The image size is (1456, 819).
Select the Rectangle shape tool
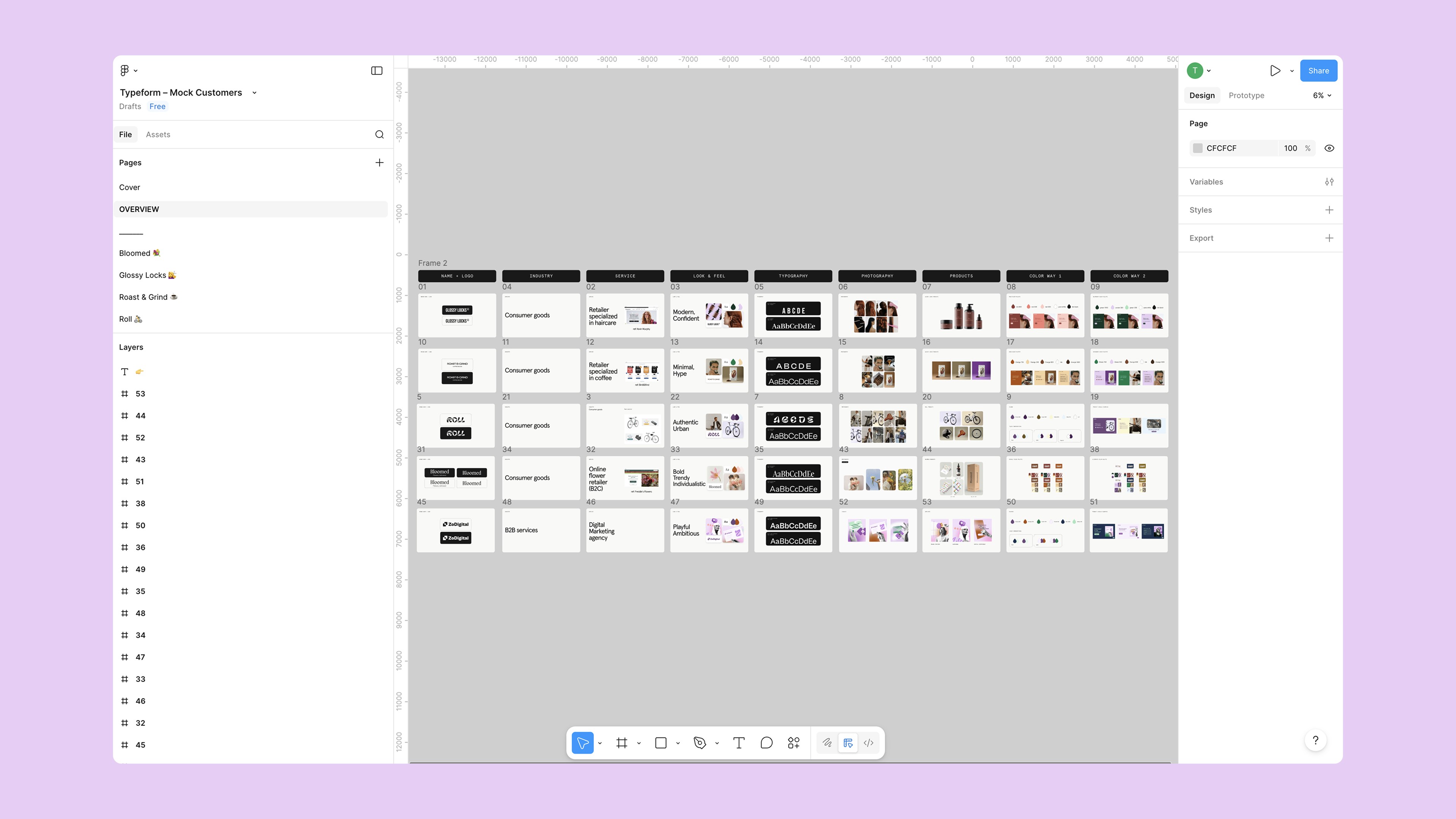[x=660, y=743]
